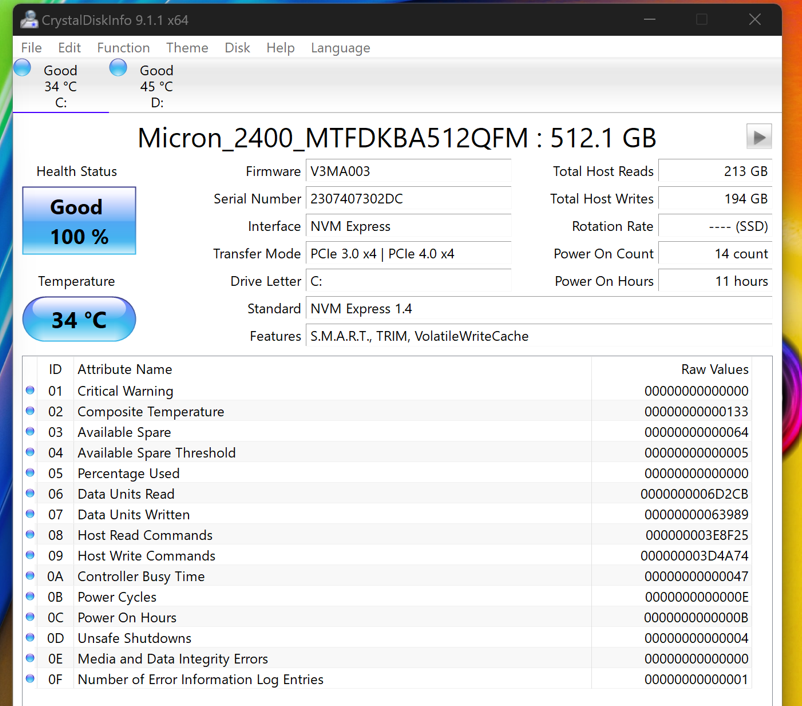802x706 pixels.
Task: Click the Features field
Action: click(x=539, y=336)
